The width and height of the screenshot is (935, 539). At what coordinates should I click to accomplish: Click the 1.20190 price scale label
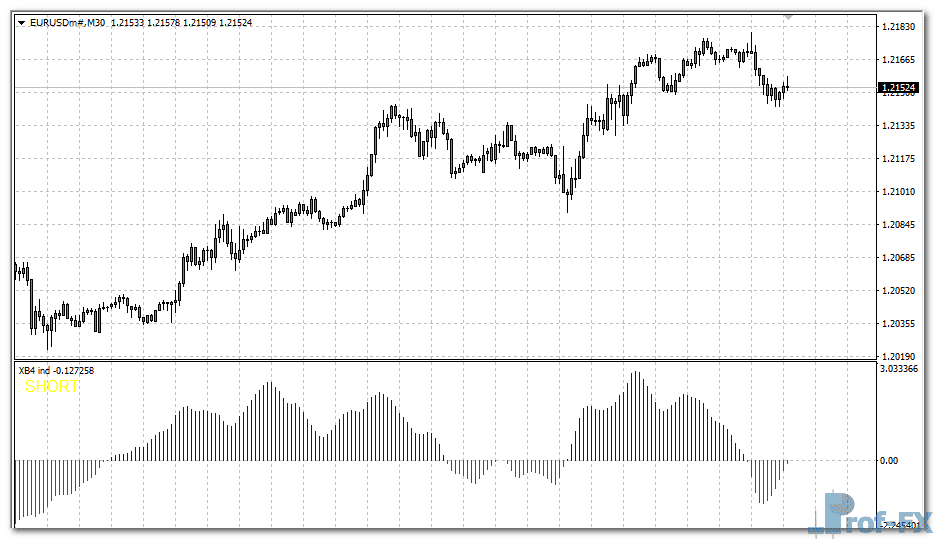[899, 356]
